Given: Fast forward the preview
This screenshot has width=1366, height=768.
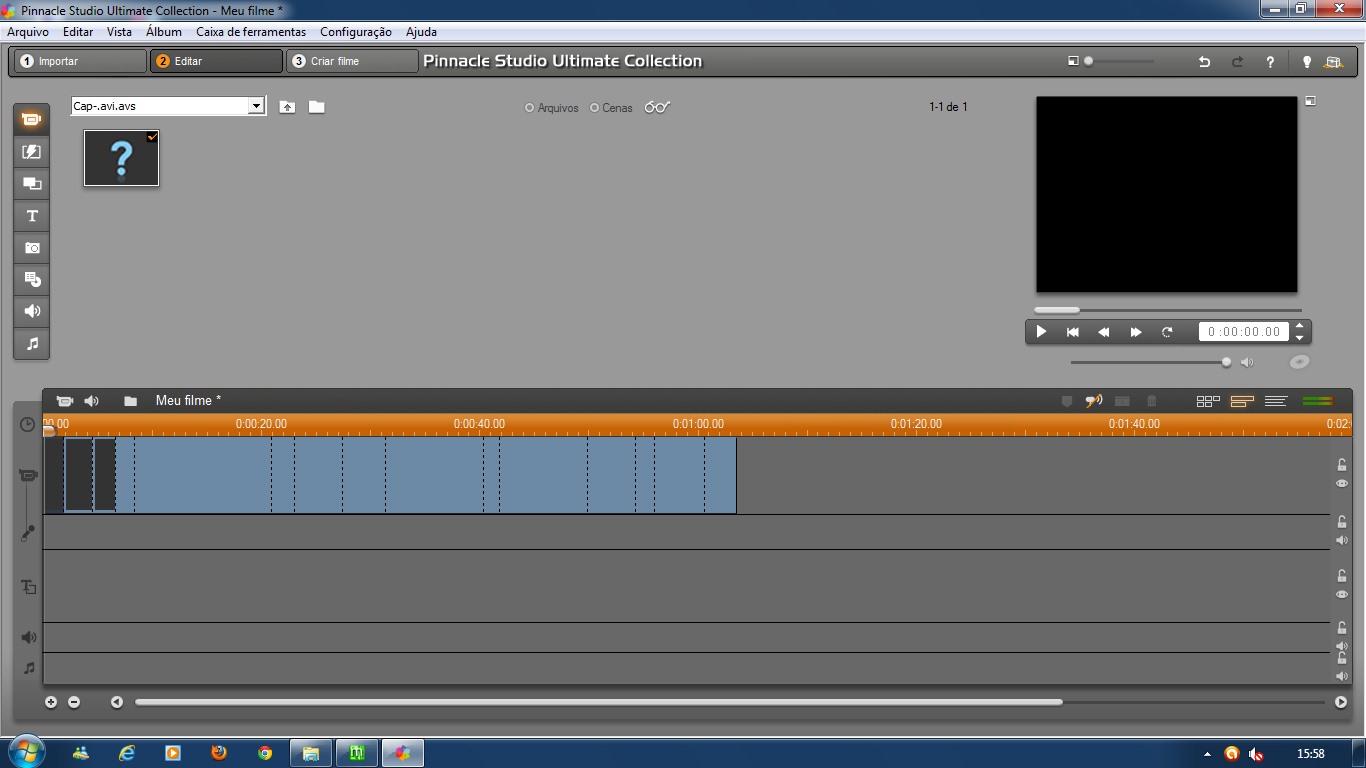Looking at the screenshot, I should coord(1136,332).
